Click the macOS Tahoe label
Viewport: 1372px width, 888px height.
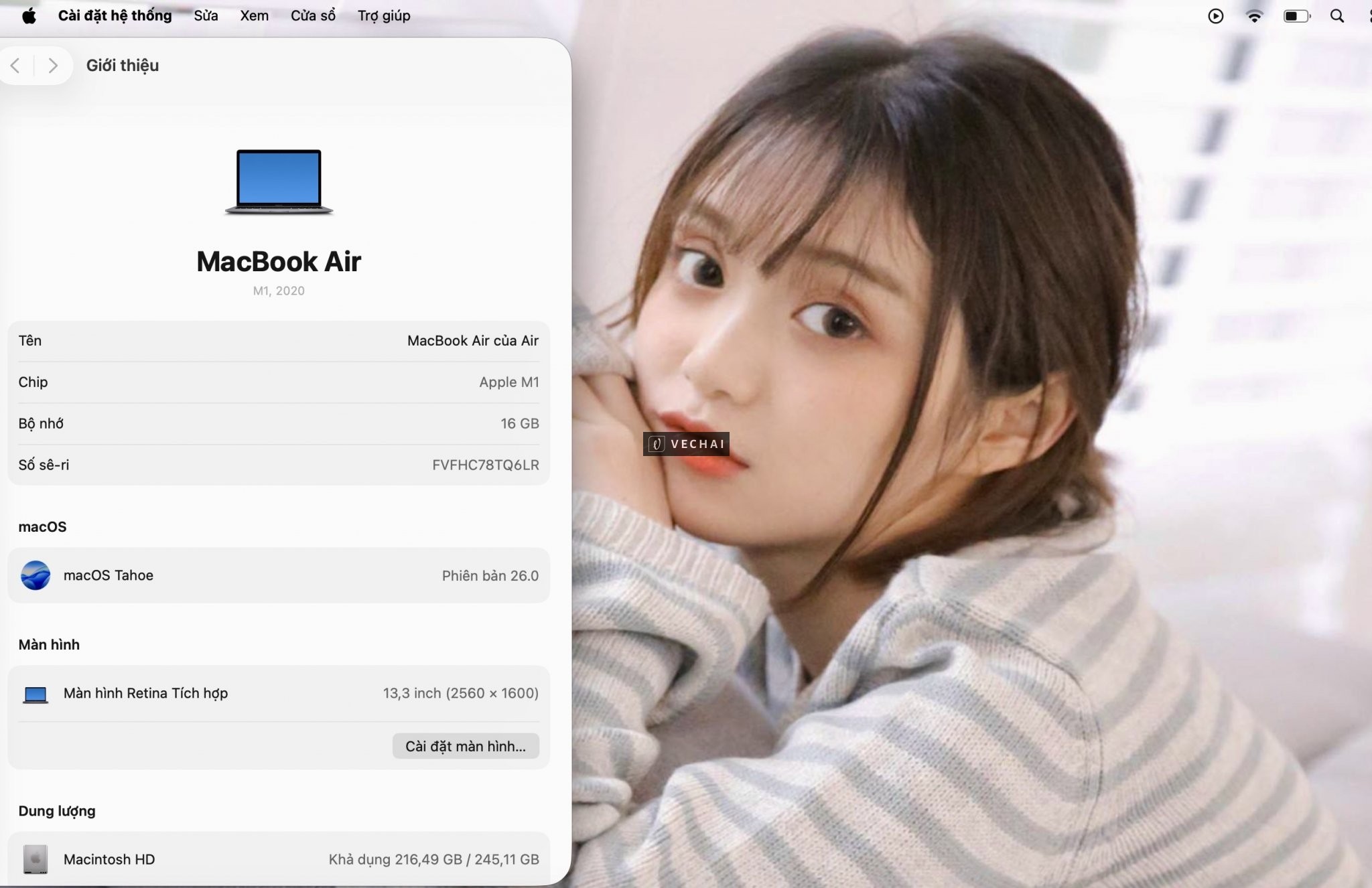click(x=109, y=575)
